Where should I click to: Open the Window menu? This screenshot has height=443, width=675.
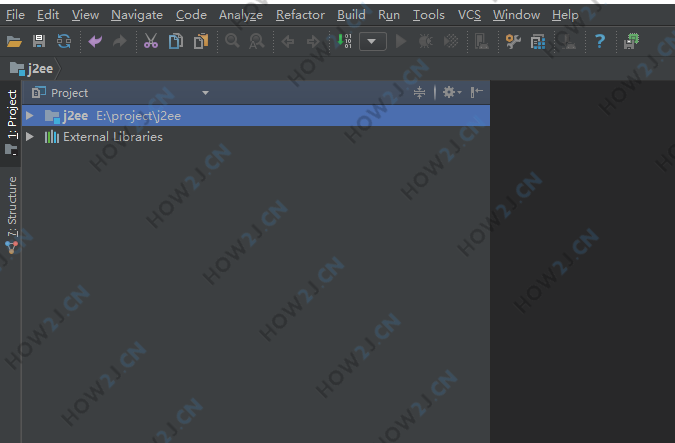517,15
